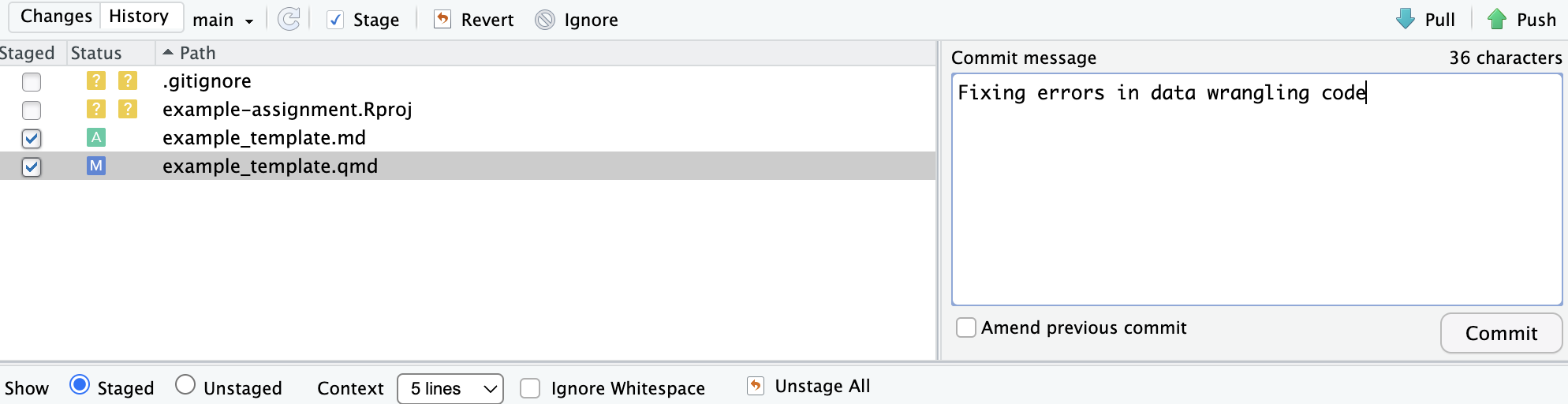Click the refresh icon in the Git toolbar
The height and width of the screenshot is (404, 1568).
[x=289, y=20]
